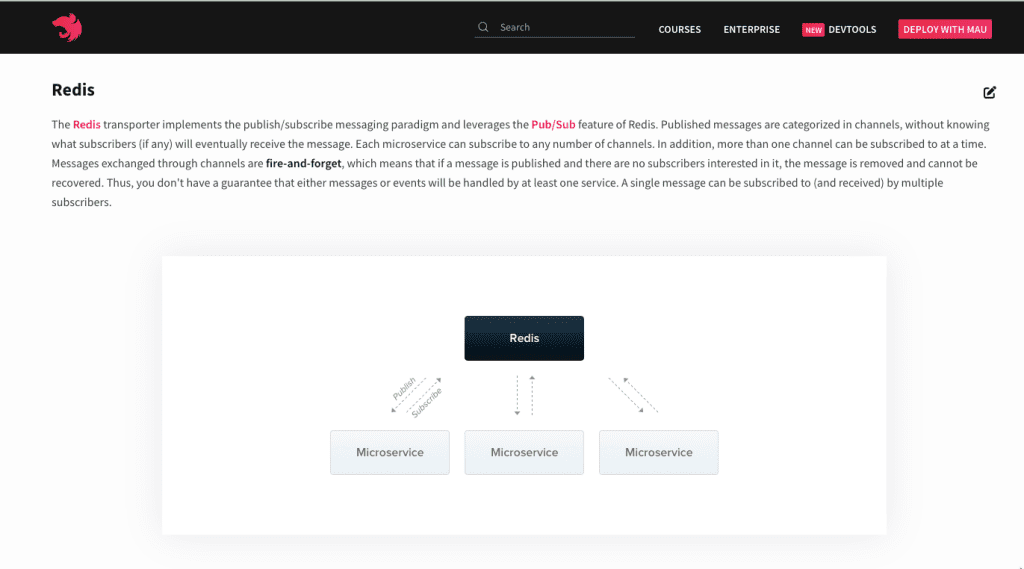The height and width of the screenshot is (569, 1024).
Task: Click the edit page pencil icon
Action: point(989,92)
